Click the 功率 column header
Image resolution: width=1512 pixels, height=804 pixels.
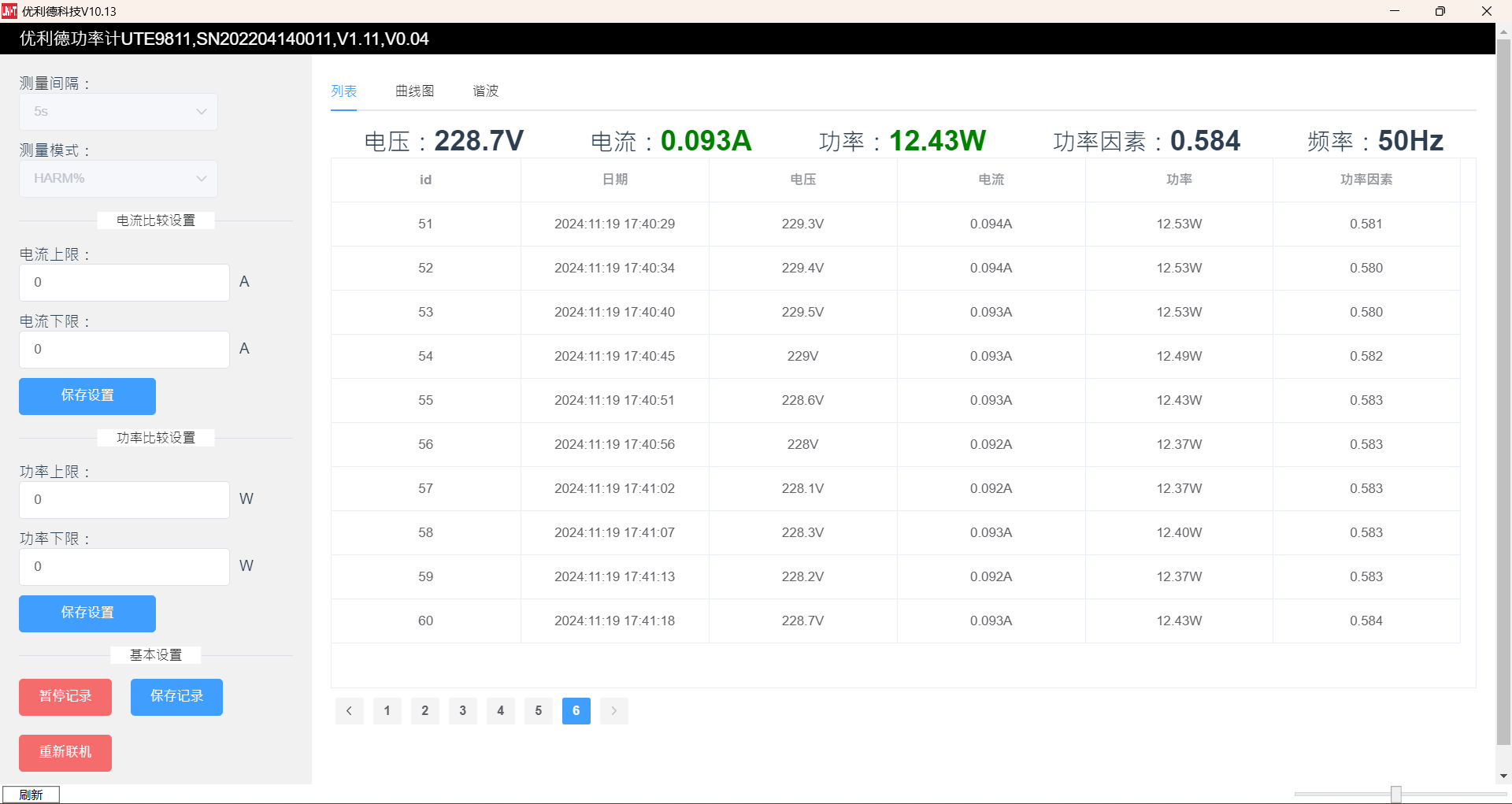coord(1179,180)
